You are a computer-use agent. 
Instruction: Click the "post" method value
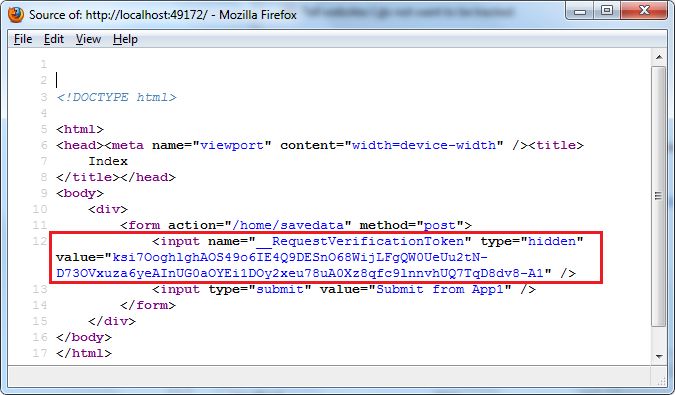pyautogui.click(x=440, y=225)
